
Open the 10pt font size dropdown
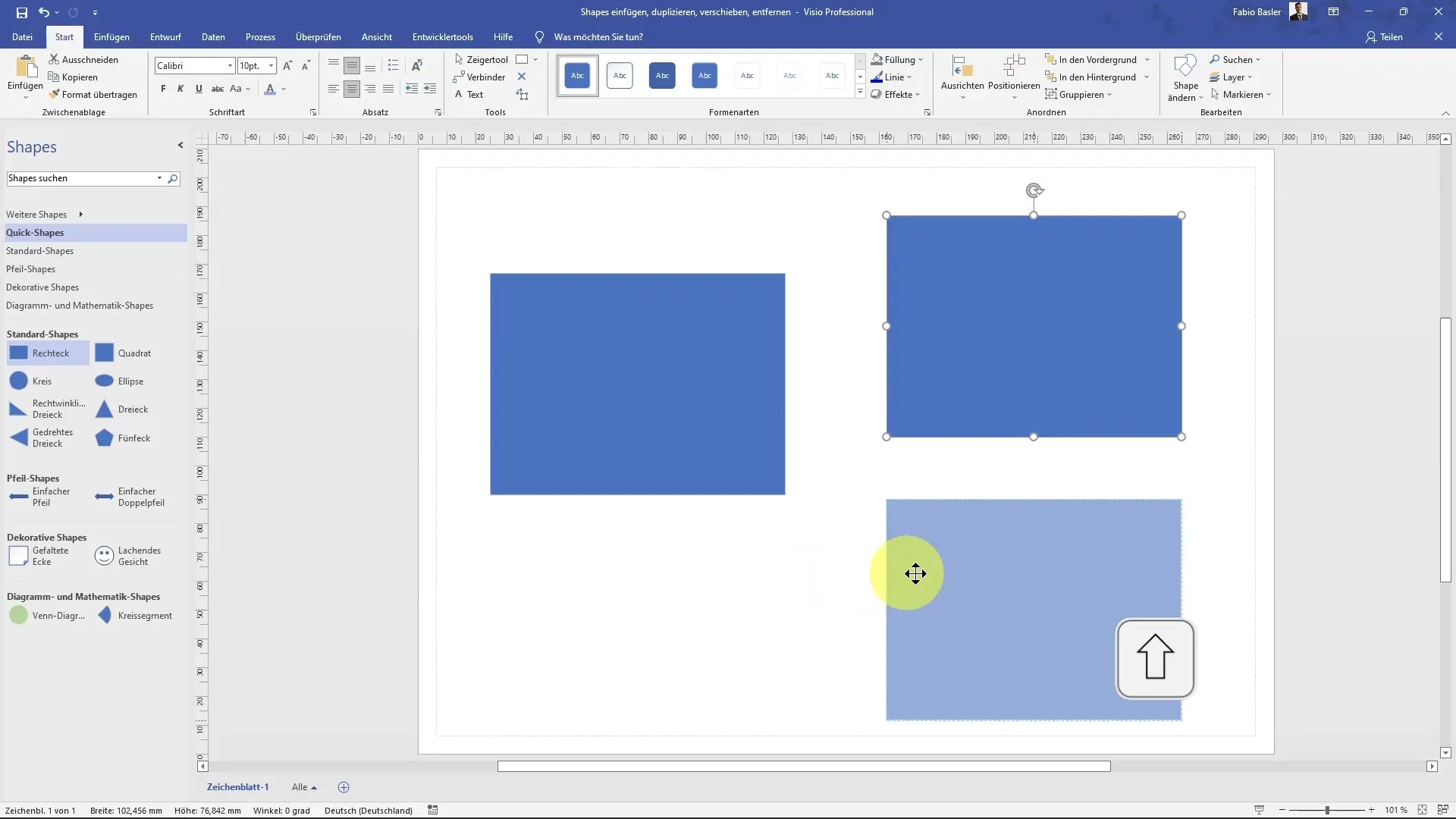tap(271, 66)
